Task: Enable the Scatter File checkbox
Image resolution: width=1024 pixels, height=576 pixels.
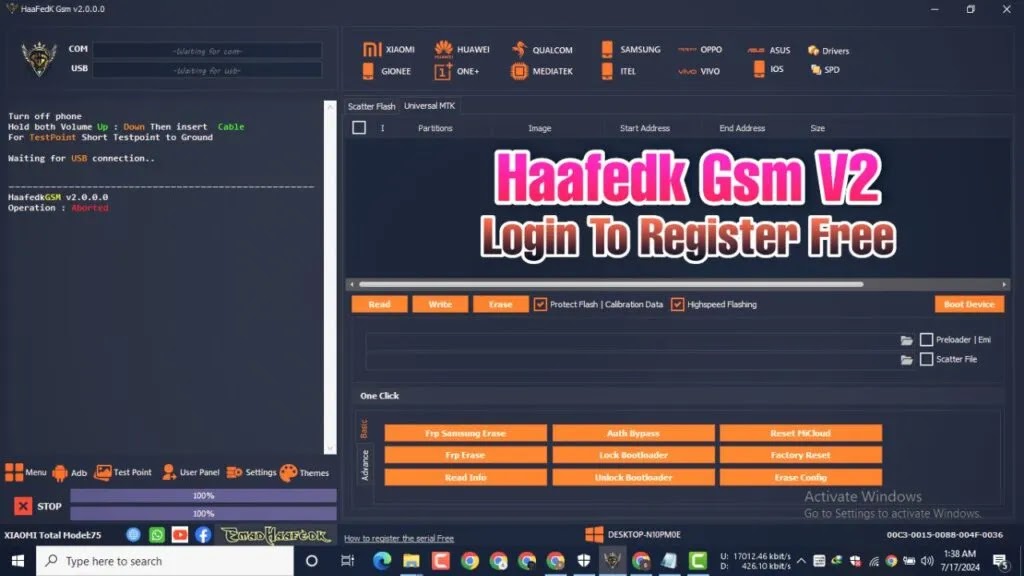Action: (926, 359)
